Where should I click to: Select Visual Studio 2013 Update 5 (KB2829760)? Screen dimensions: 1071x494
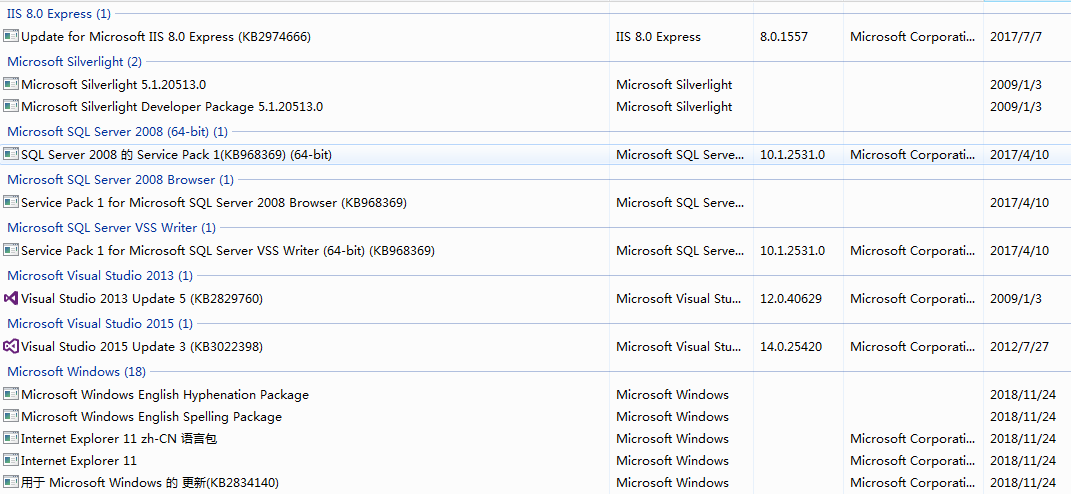click(142, 299)
